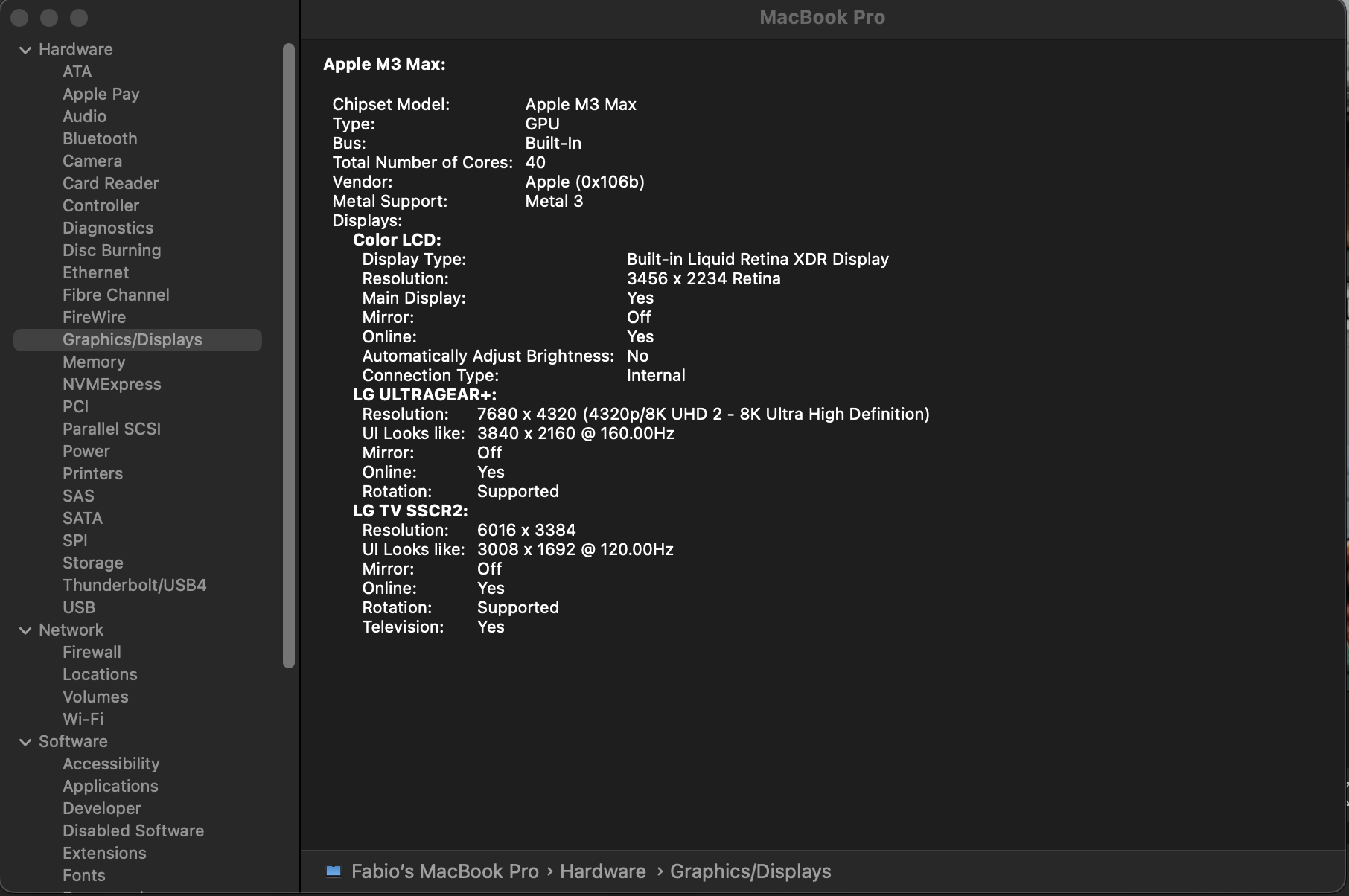Open the Disabled Software section

[x=133, y=831]
